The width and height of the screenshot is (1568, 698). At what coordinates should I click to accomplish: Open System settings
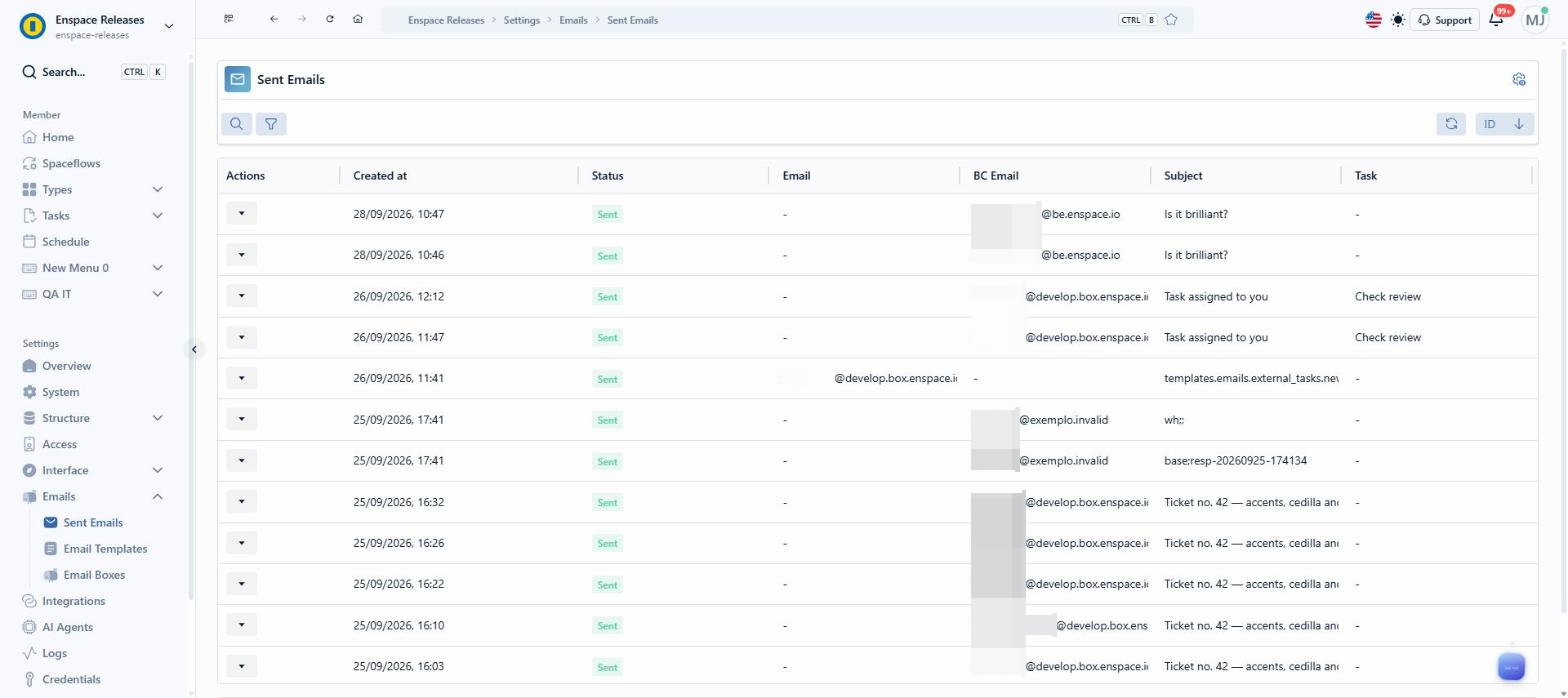pos(60,392)
